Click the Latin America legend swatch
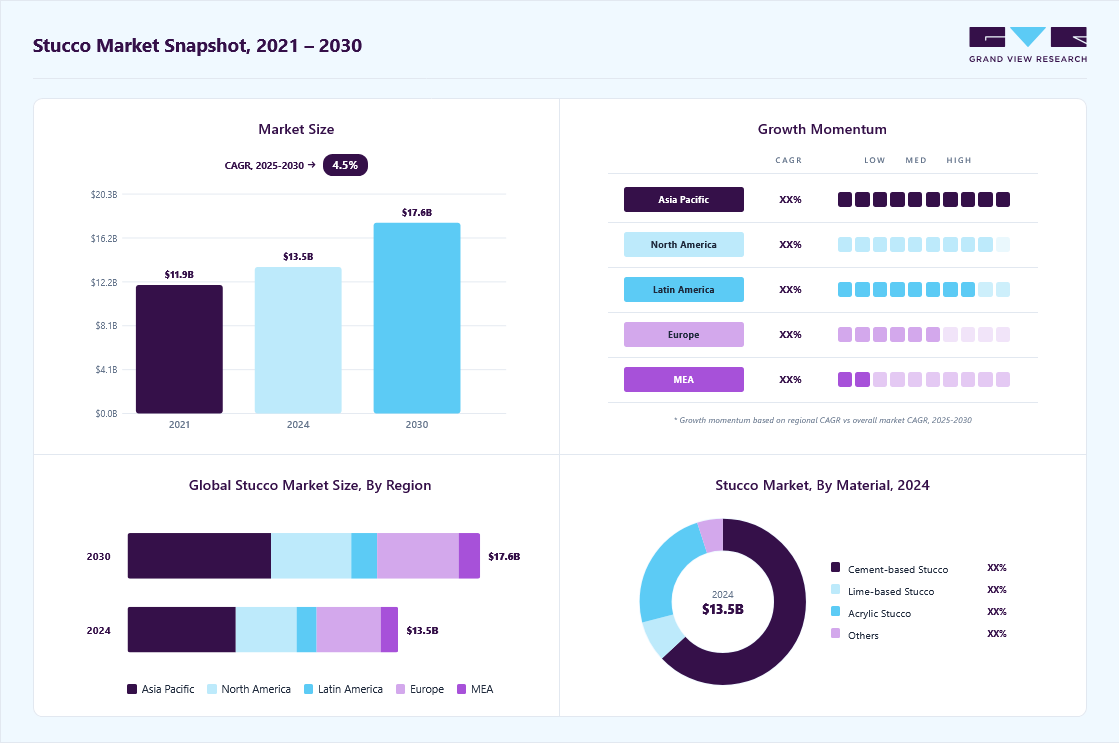The height and width of the screenshot is (743, 1120). click(x=309, y=689)
